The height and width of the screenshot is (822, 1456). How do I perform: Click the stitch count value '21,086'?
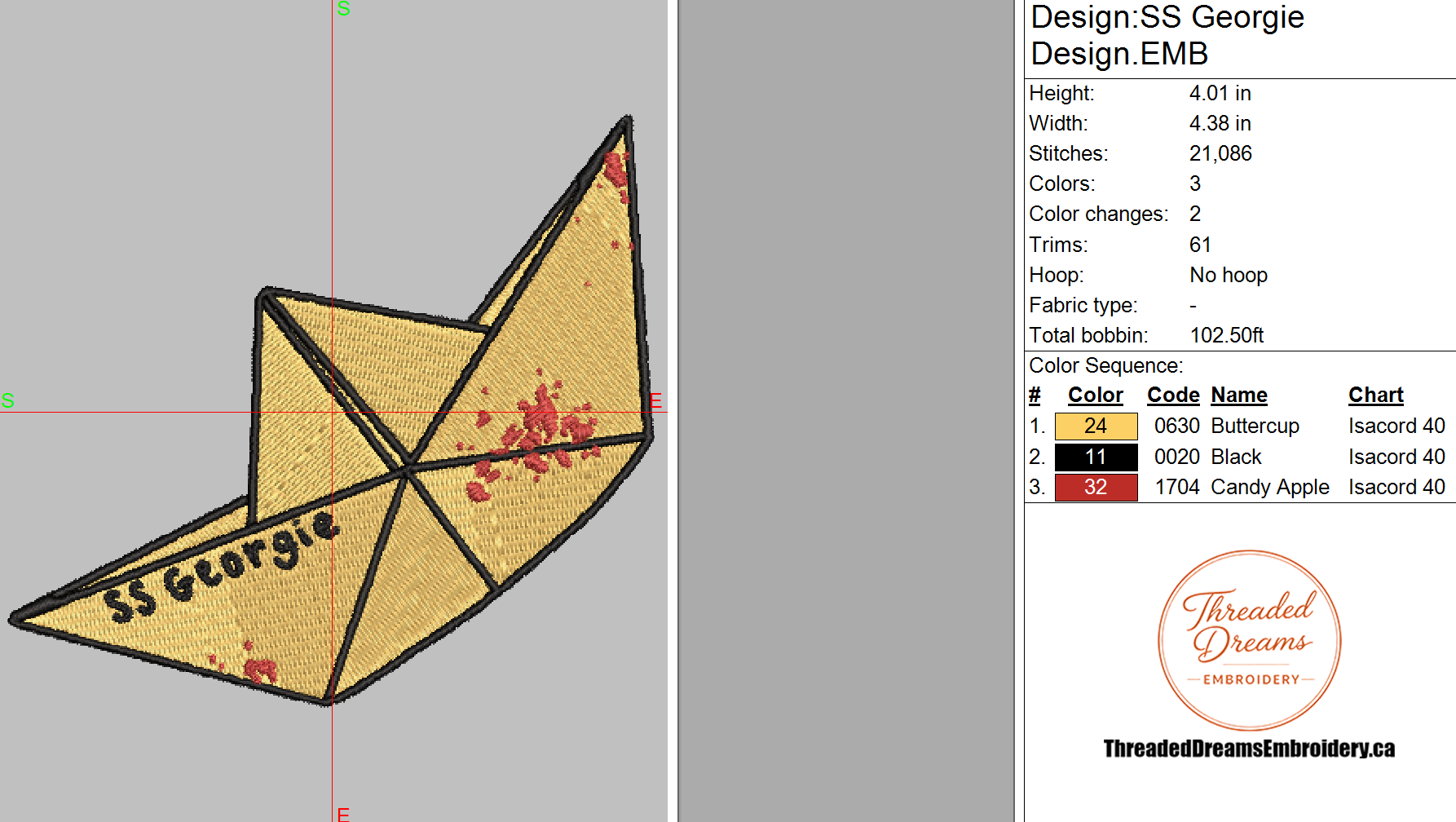coord(1220,153)
